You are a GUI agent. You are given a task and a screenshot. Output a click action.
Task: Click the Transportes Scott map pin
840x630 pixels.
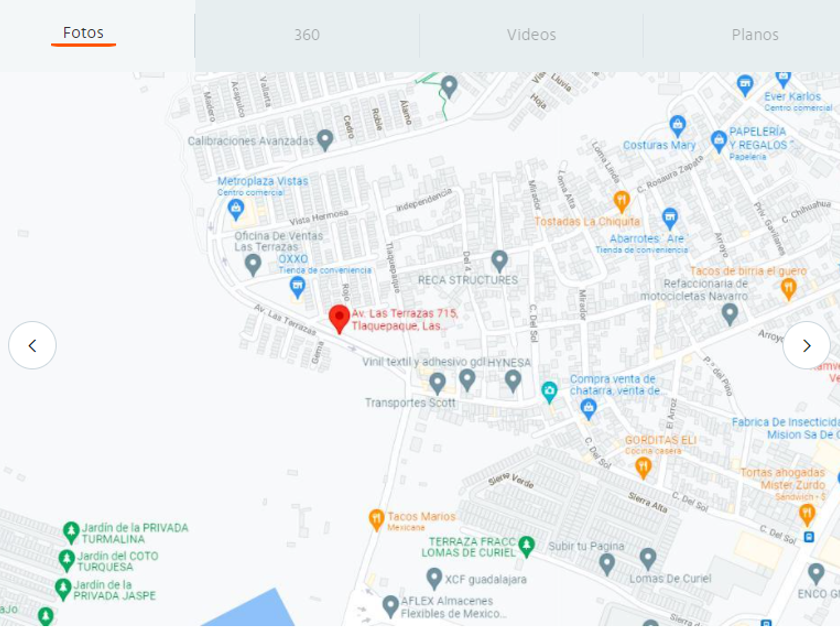(x=437, y=383)
